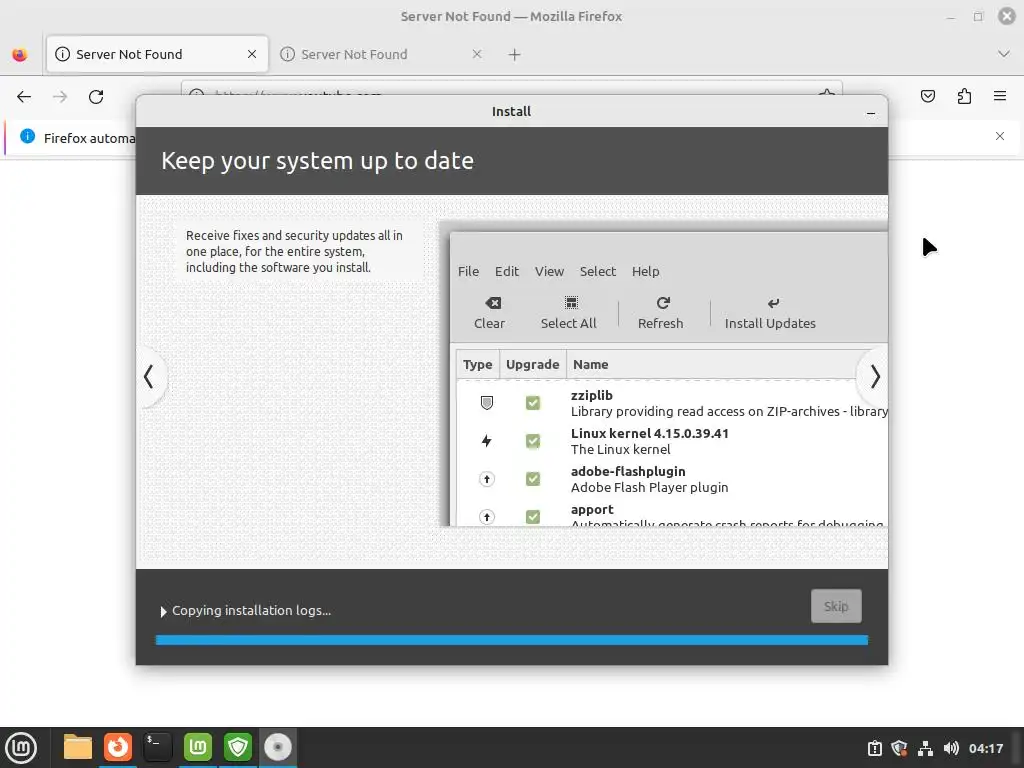Launch the terminal from the taskbar

[x=157, y=747]
